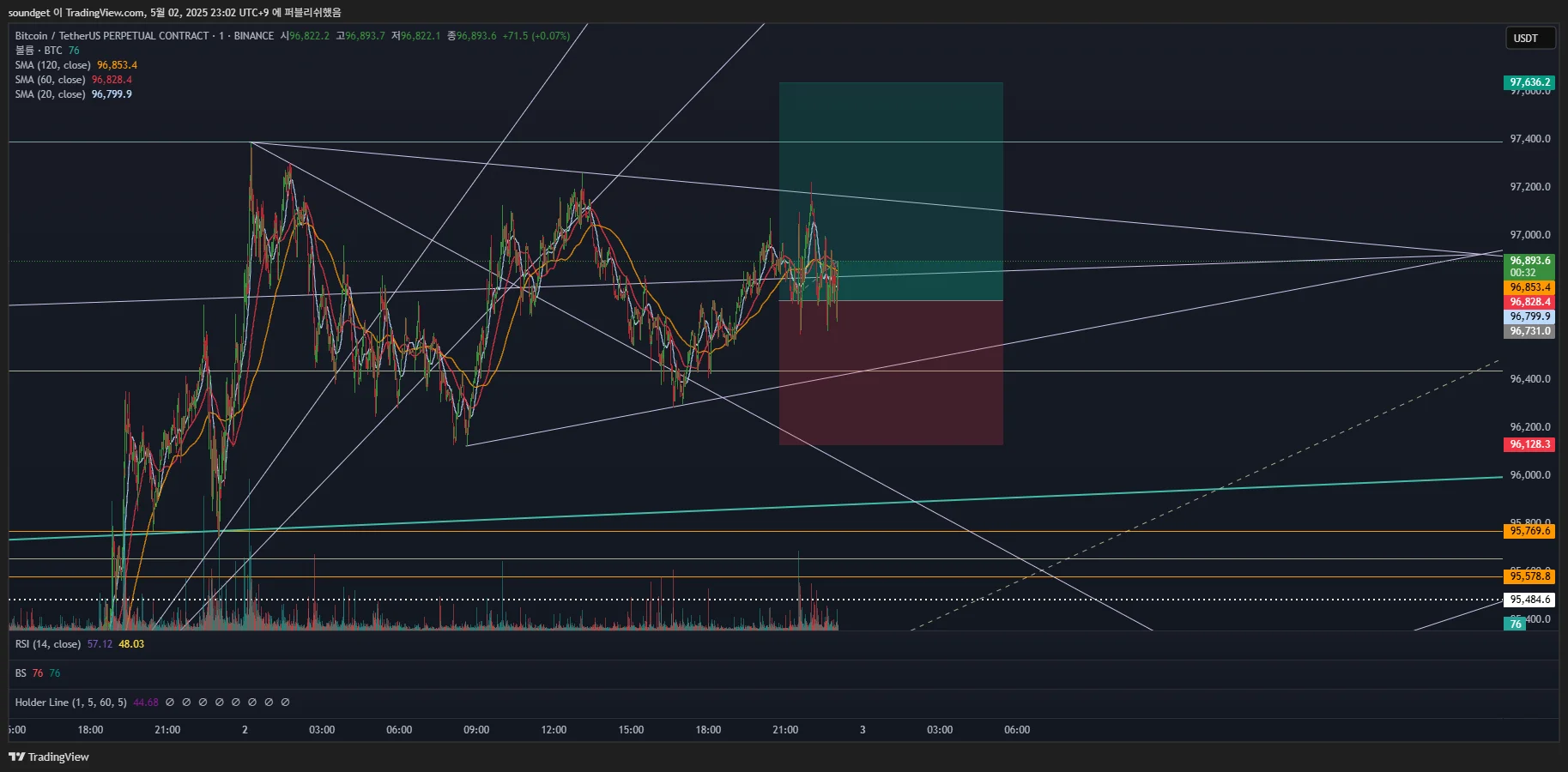Open the USDT currency button
The image size is (1568, 772).
tap(1530, 38)
